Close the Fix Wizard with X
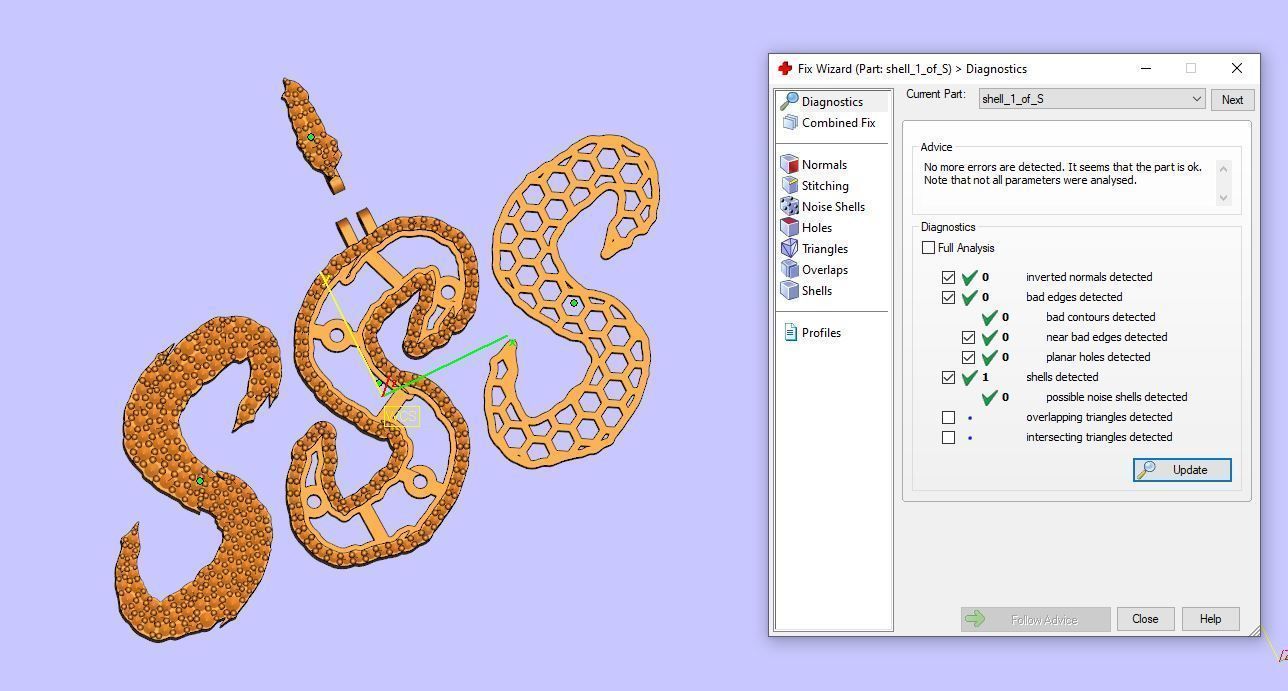Viewport: 1288px width, 691px height. (x=1237, y=68)
